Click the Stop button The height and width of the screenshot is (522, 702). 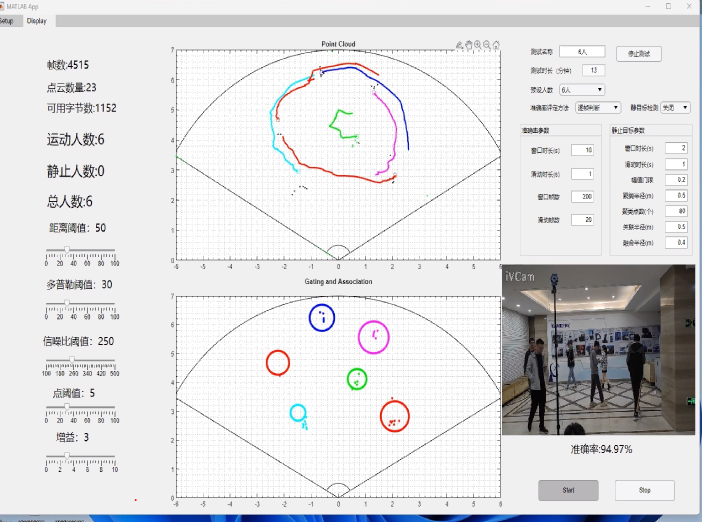click(645, 490)
